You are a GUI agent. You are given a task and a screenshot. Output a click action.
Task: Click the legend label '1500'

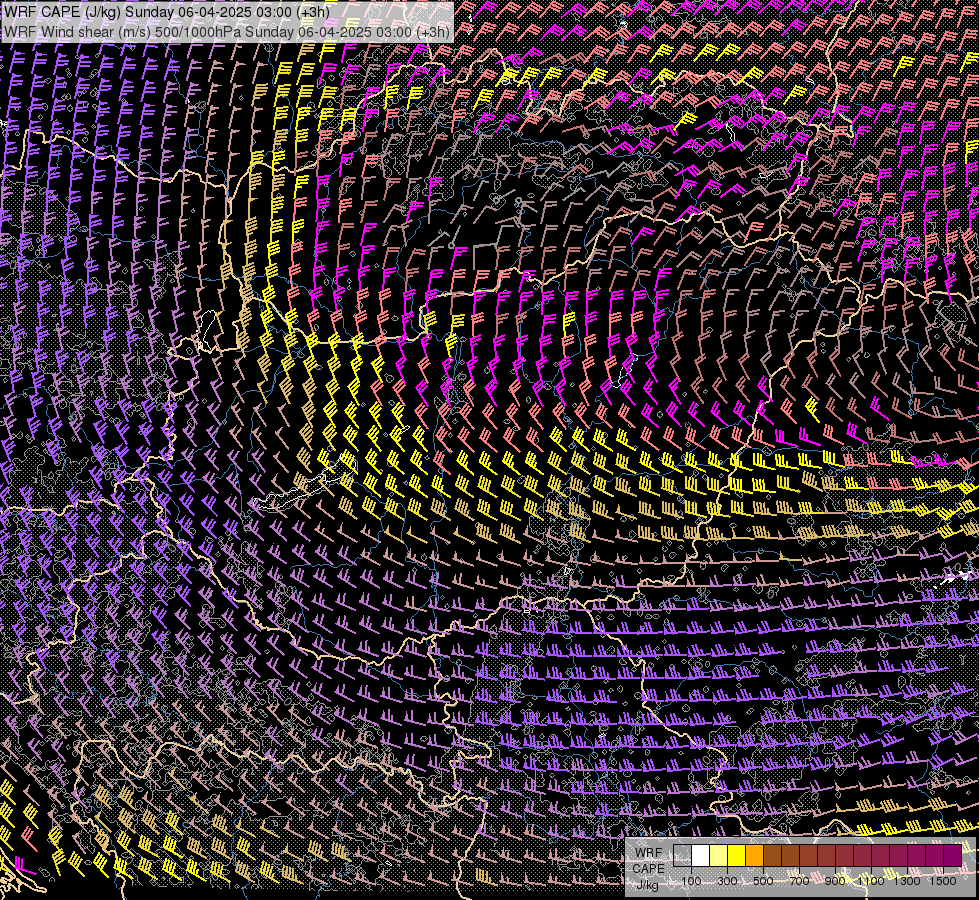pyautogui.click(x=943, y=881)
